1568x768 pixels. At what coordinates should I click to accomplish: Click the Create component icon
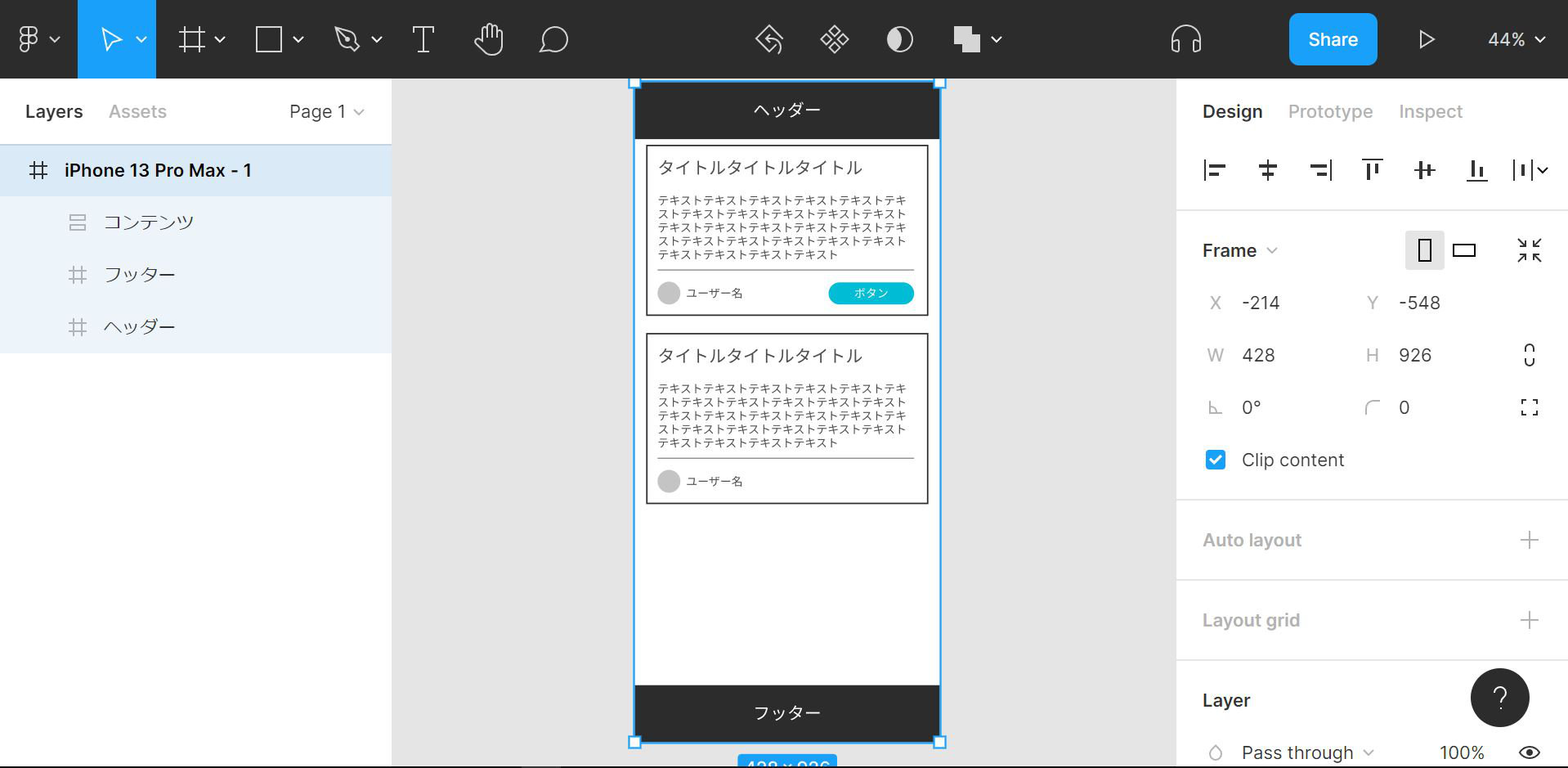click(835, 39)
